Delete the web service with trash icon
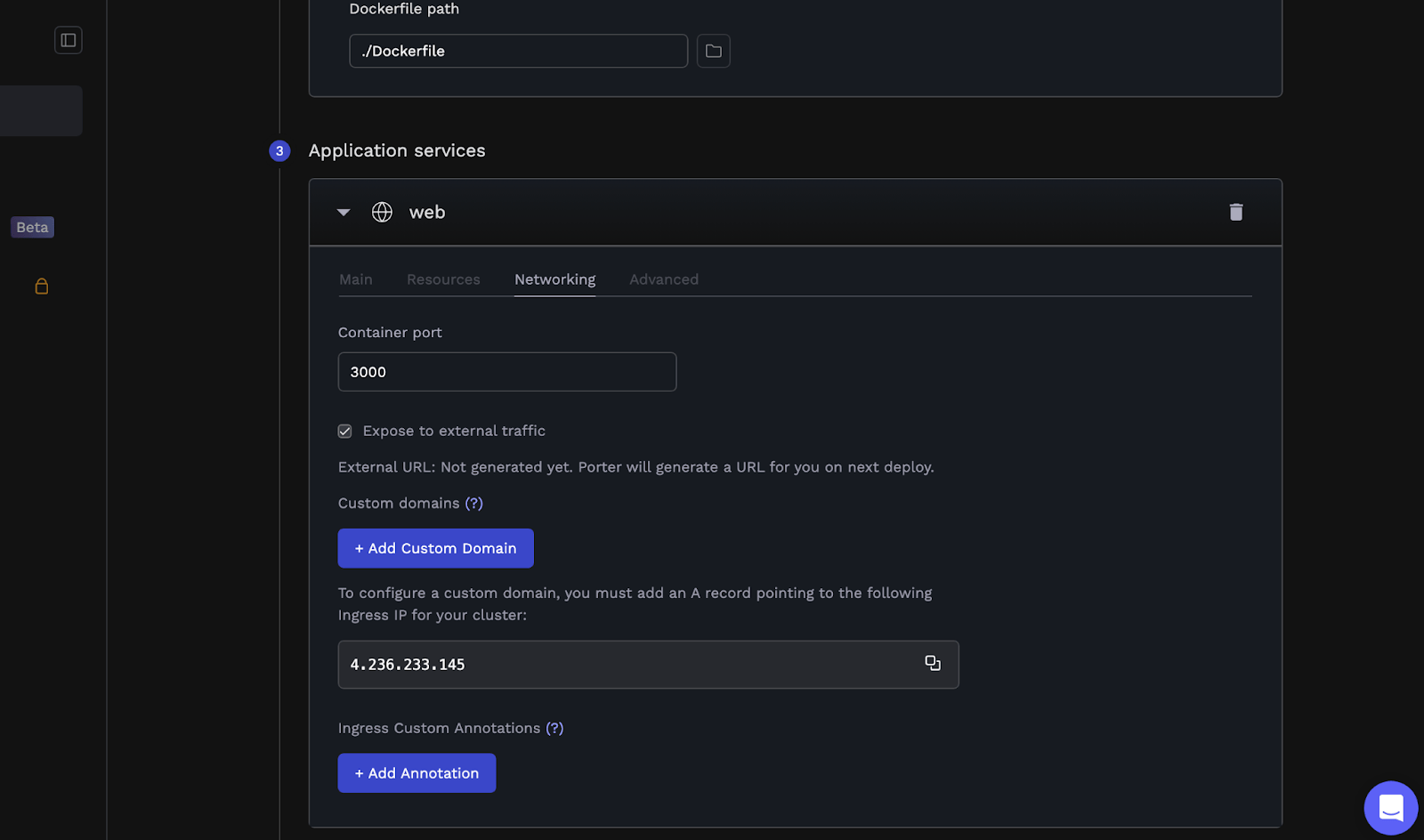The height and width of the screenshot is (840, 1424). pyautogui.click(x=1236, y=212)
